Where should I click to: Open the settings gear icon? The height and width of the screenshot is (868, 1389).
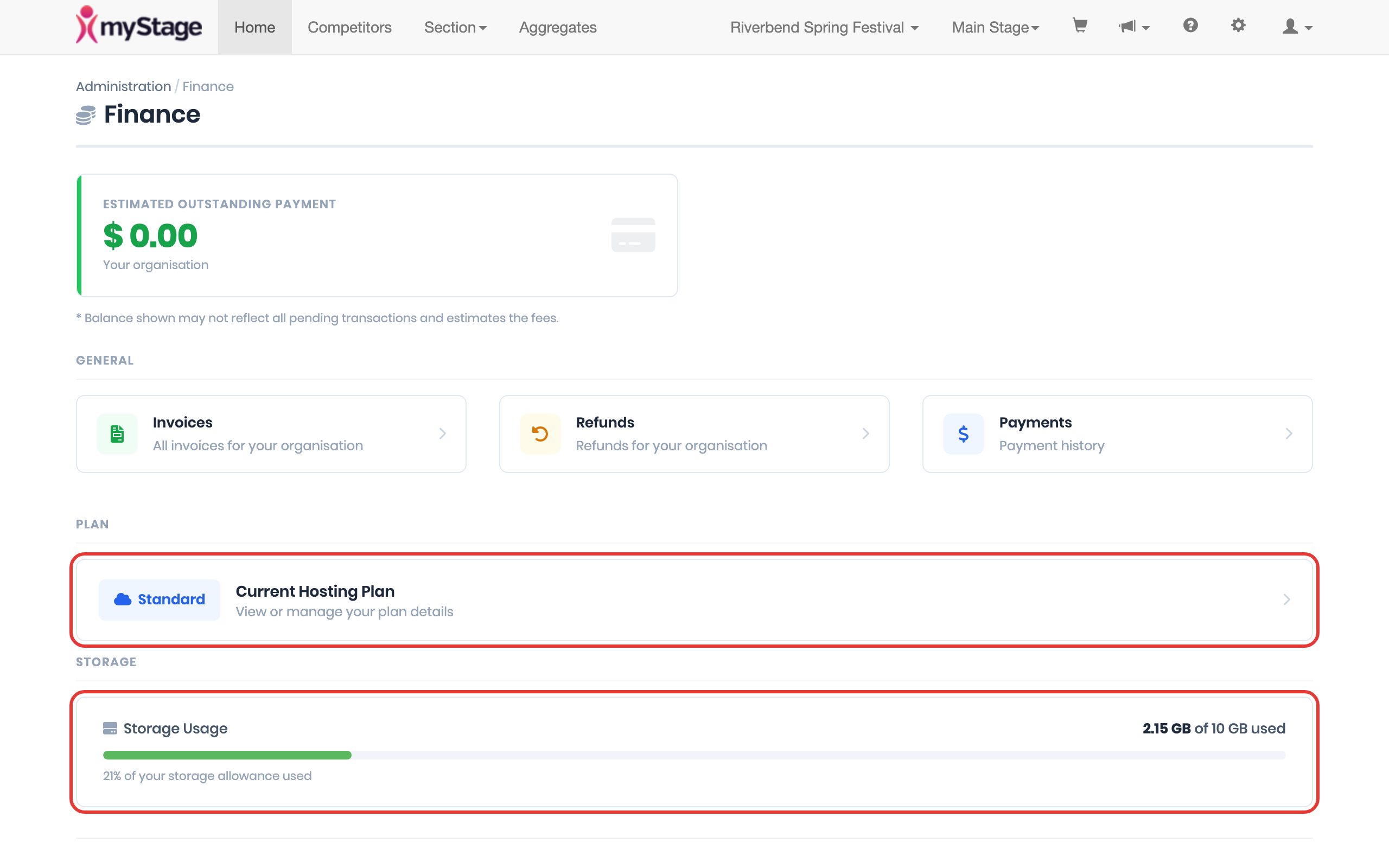1238,25
